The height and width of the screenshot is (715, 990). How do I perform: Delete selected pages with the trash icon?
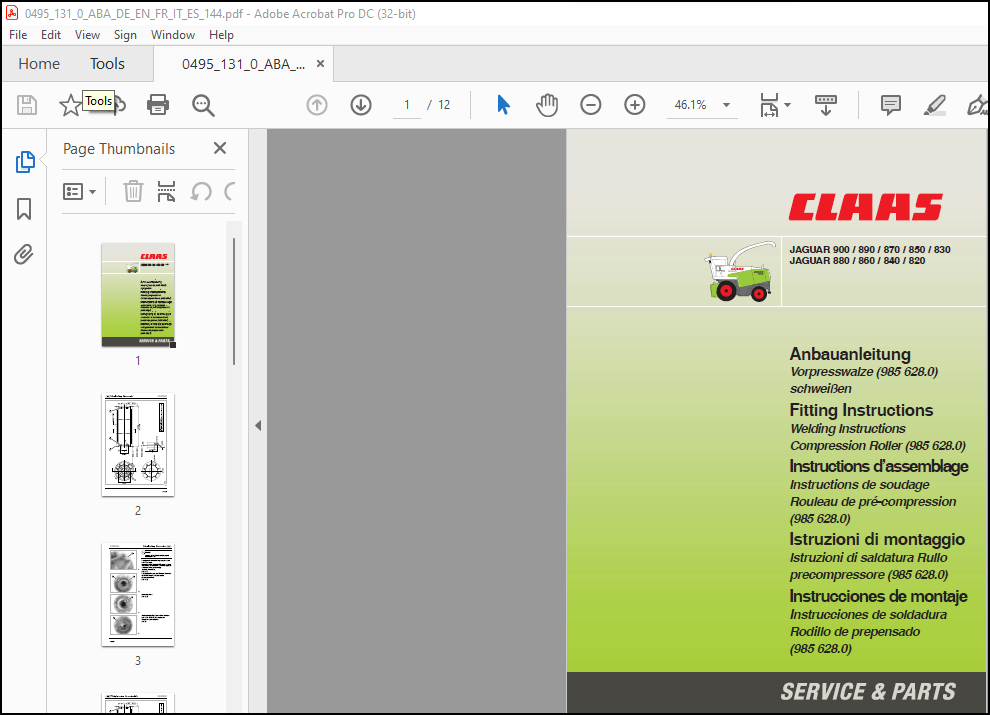coord(133,191)
